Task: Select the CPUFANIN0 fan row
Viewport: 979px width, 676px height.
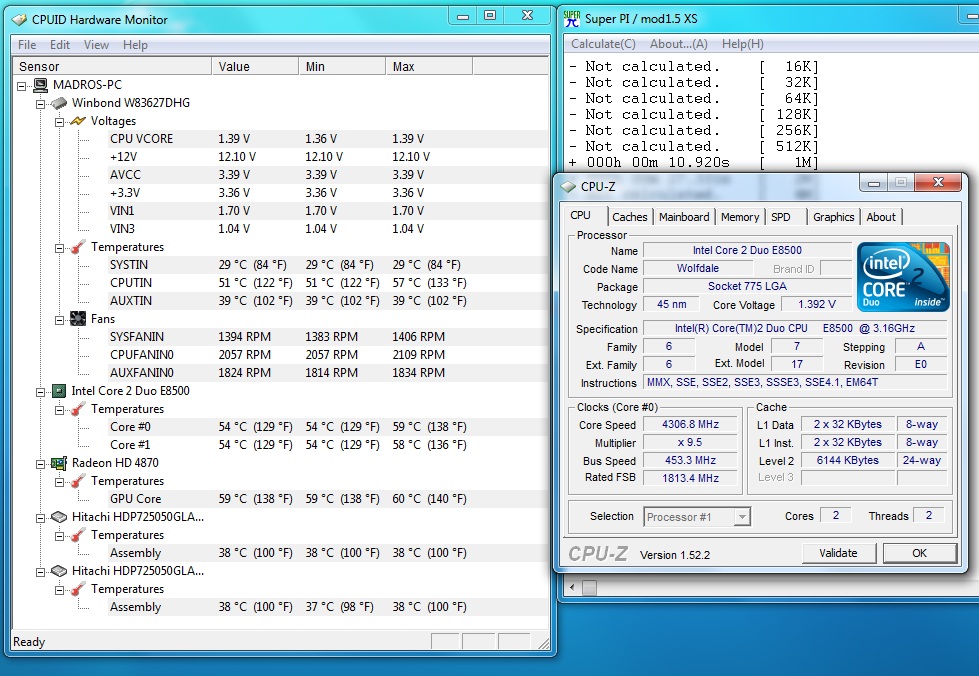Action: tap(328, 355)
